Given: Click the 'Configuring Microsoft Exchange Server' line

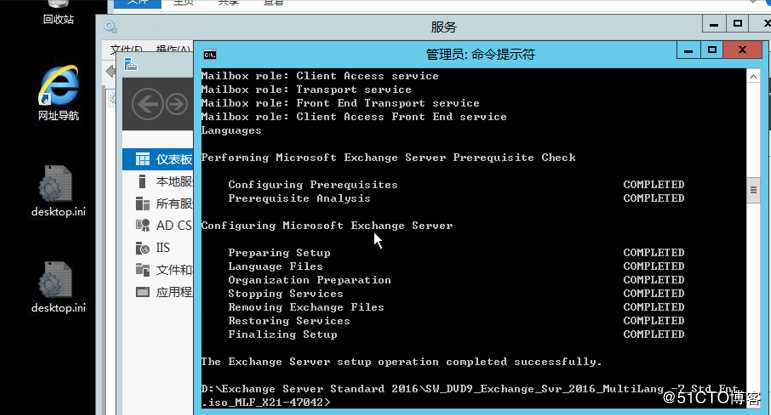Looking at the screenshot, I should click(x=327, y=226).
